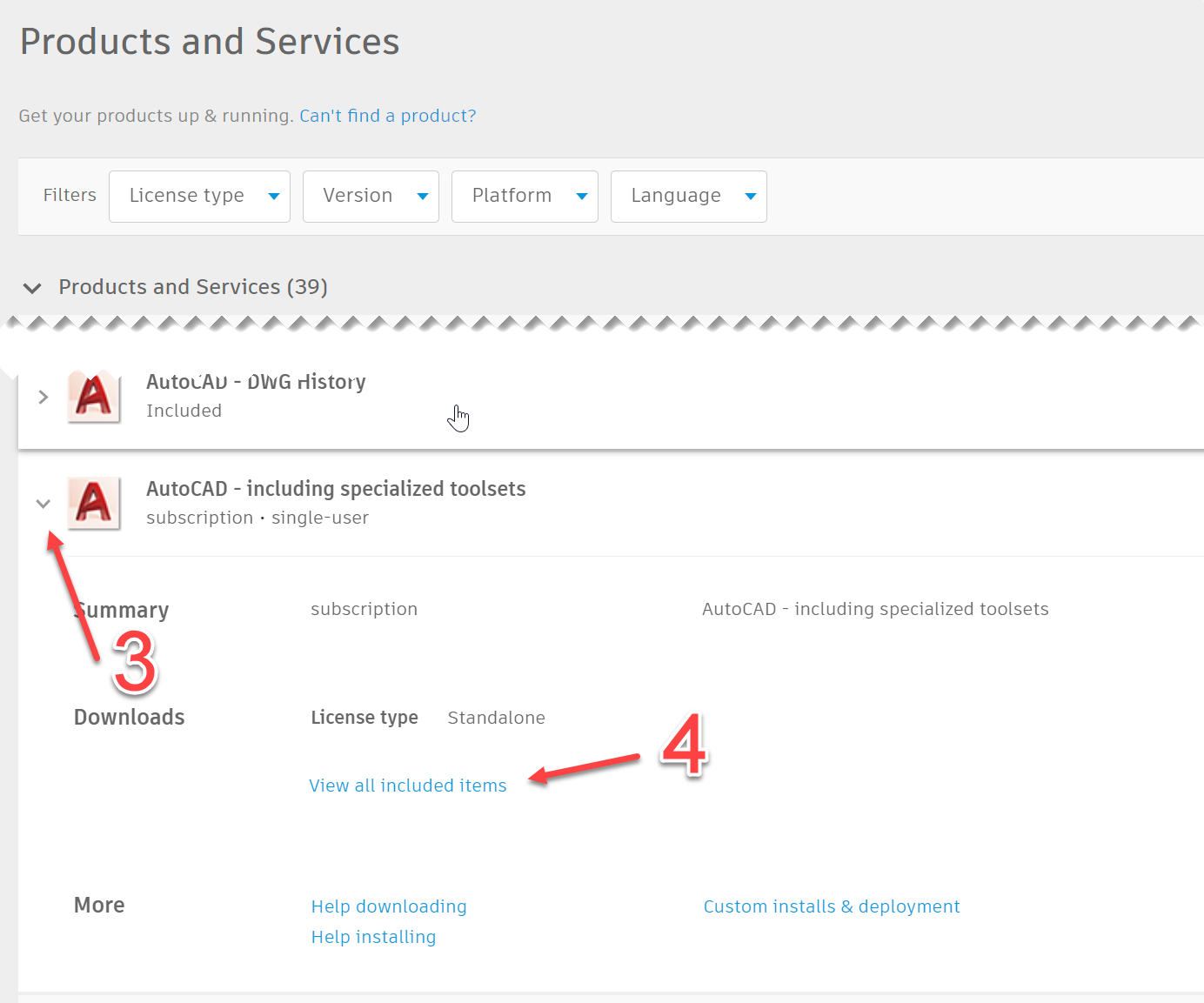Screen dimensions: 1204x1003
Task: Collapse the AutoCAD specialized toolsets row
Action: 43,504
